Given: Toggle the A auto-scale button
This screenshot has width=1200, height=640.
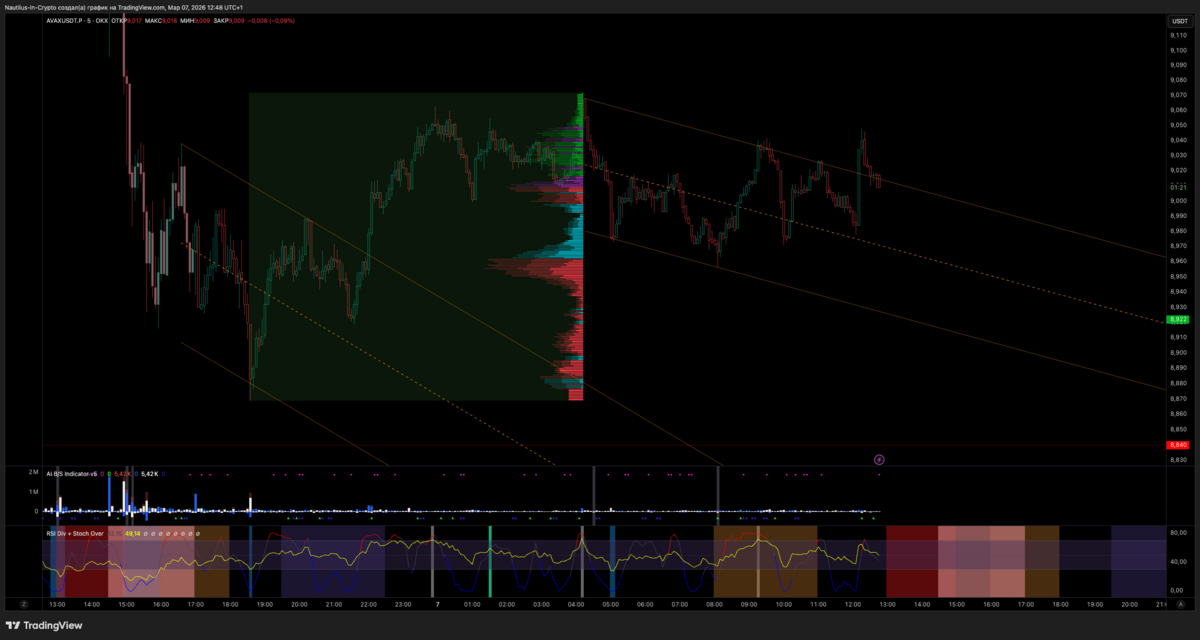Looking at the screenshot, I should tap(1178, 604).
